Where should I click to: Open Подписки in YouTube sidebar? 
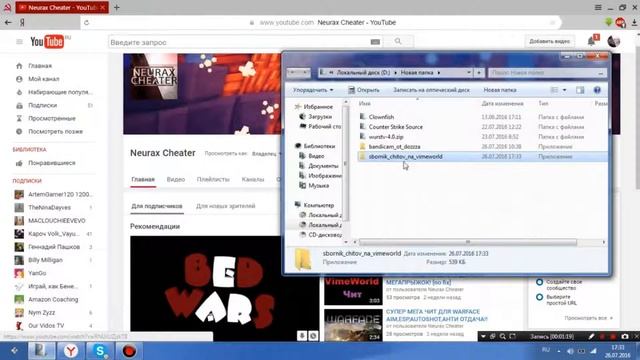coord(42,105)
